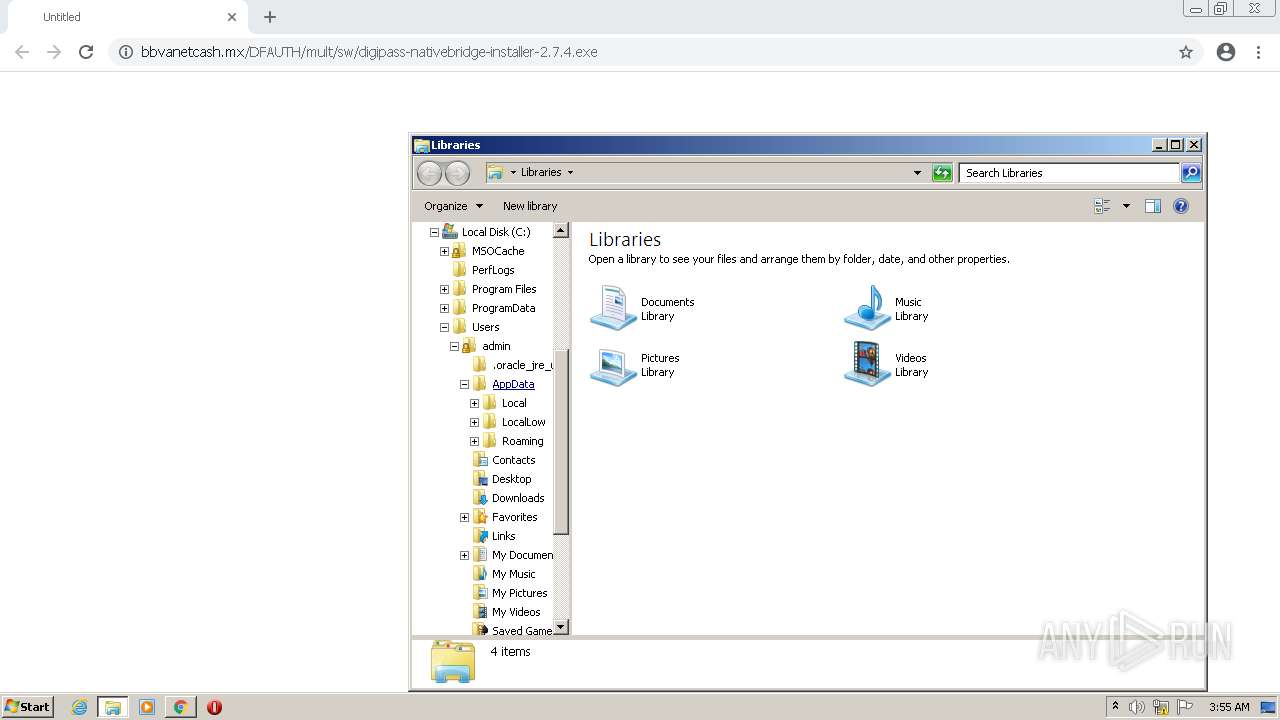Click the Search Libraries field
Viewport: 1280px width, 720px height.
(1069, 173)
